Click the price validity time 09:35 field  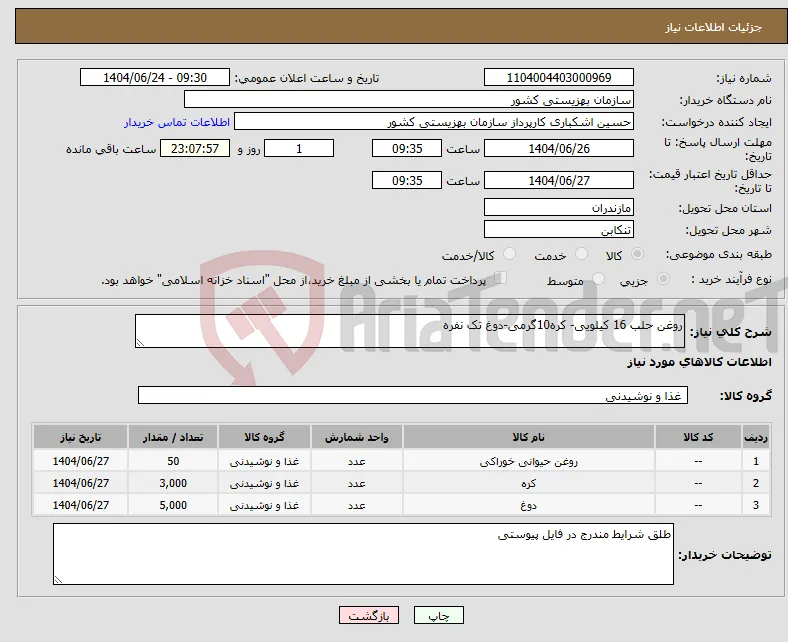[x=407, y=180]
